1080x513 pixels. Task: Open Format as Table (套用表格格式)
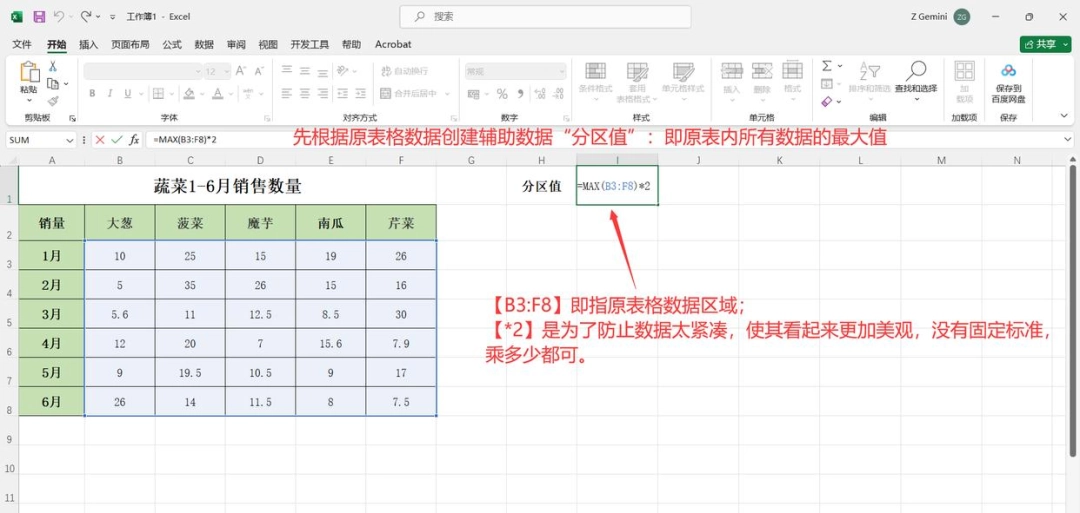637,81
